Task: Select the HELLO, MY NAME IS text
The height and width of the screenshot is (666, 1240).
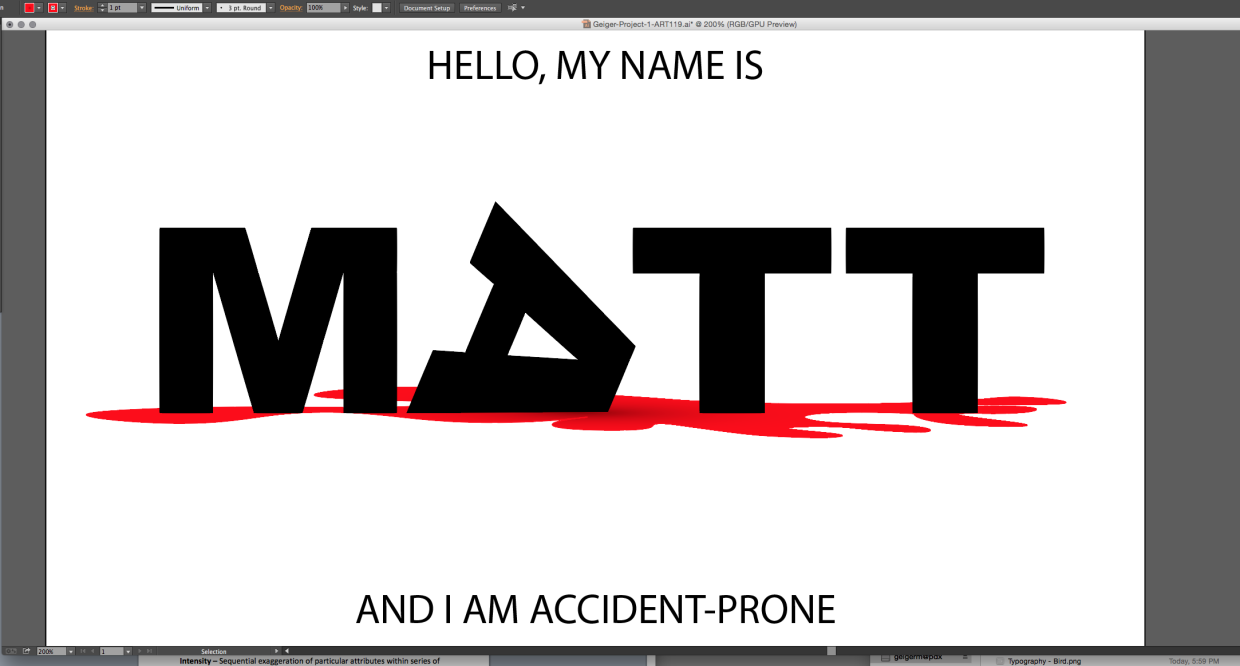Action: (x=595, y=66)
